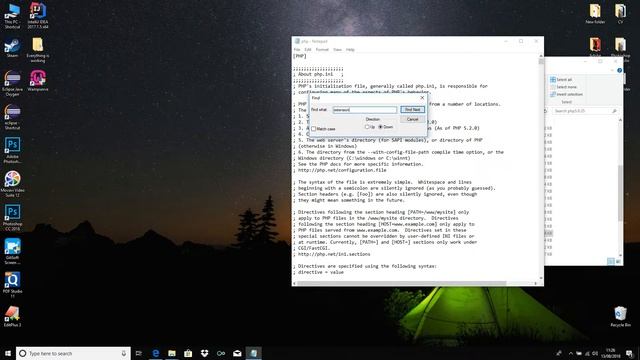The height and width of the screenshot is (360, 640).
Task: Open the 'eclipse - Shortcut' desktop icon
Action: click(12, 117)
